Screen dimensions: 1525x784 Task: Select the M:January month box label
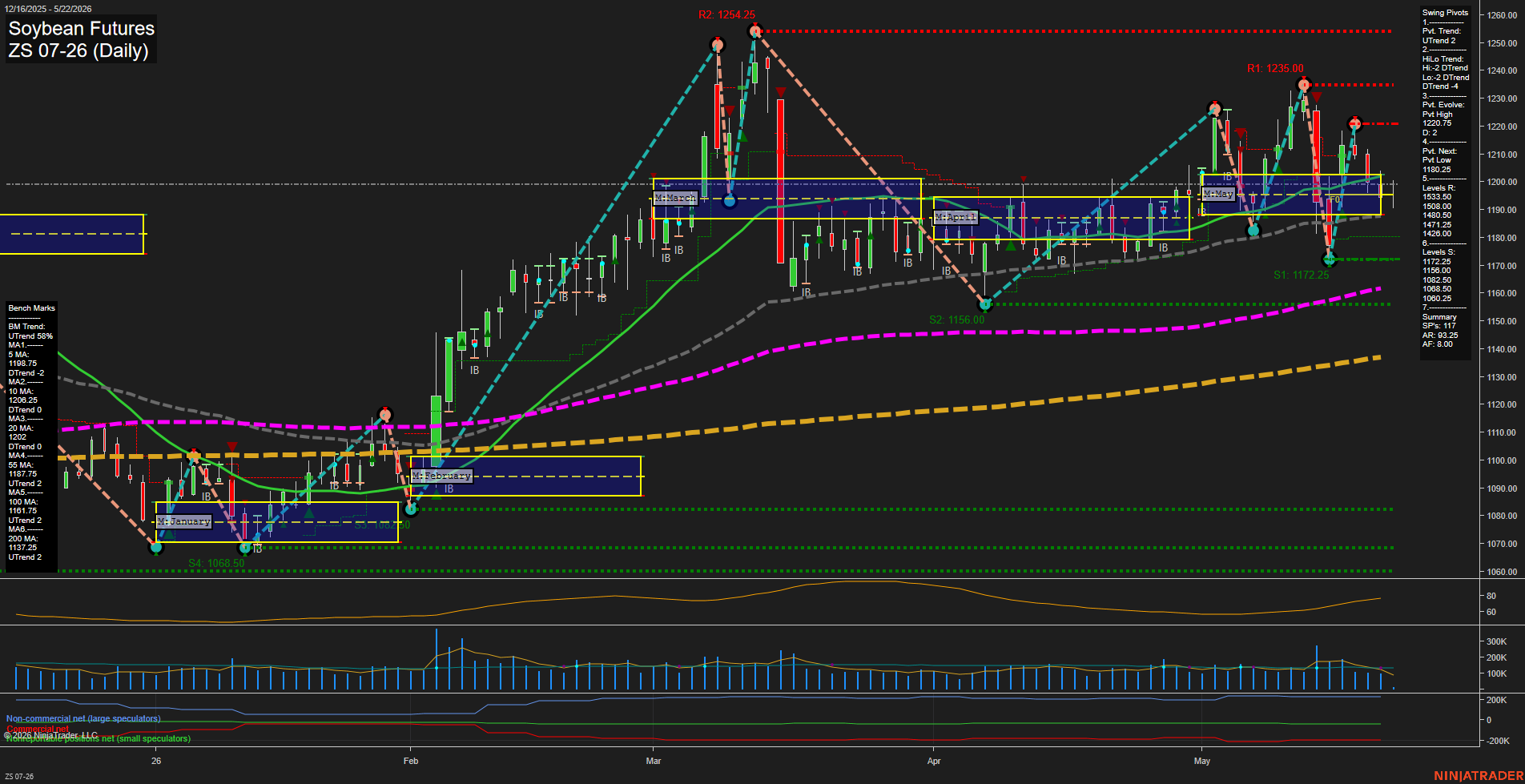(183, 521)
